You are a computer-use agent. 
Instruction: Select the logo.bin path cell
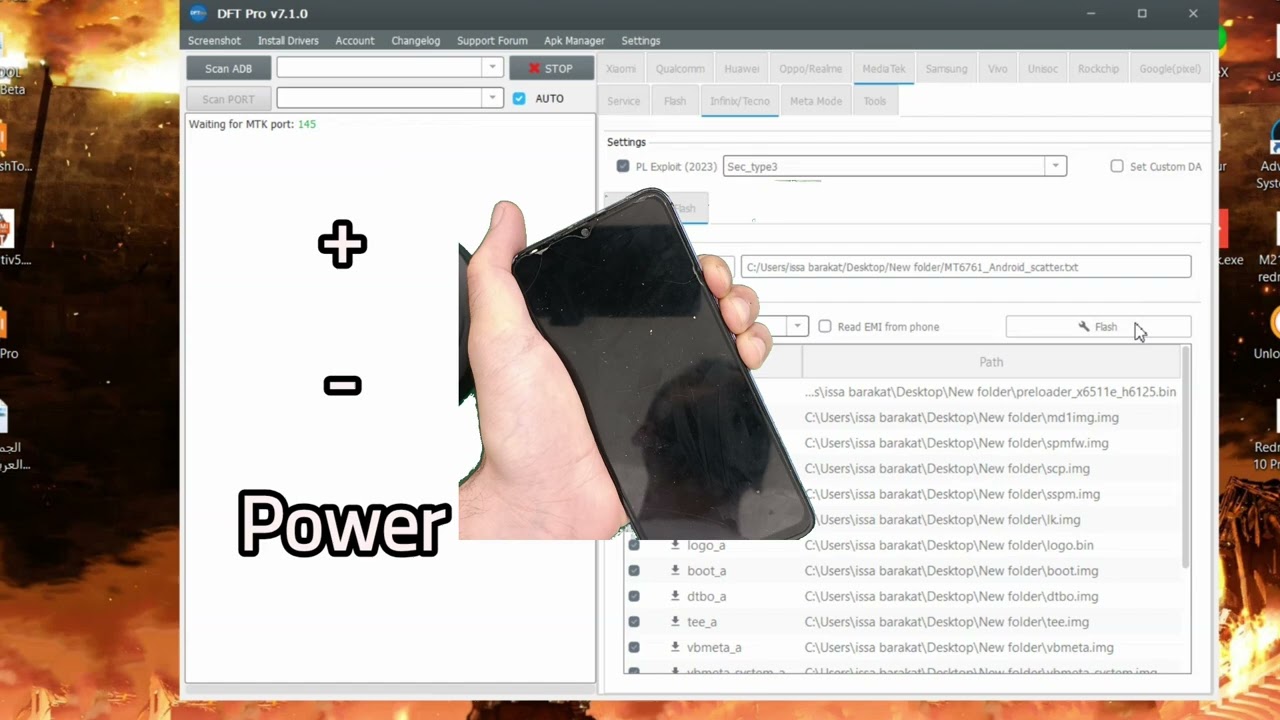coord(990,545)
